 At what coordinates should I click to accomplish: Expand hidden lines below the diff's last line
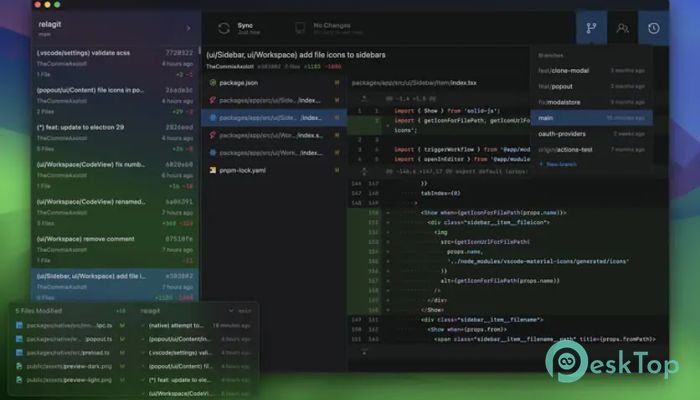[364, 352]
